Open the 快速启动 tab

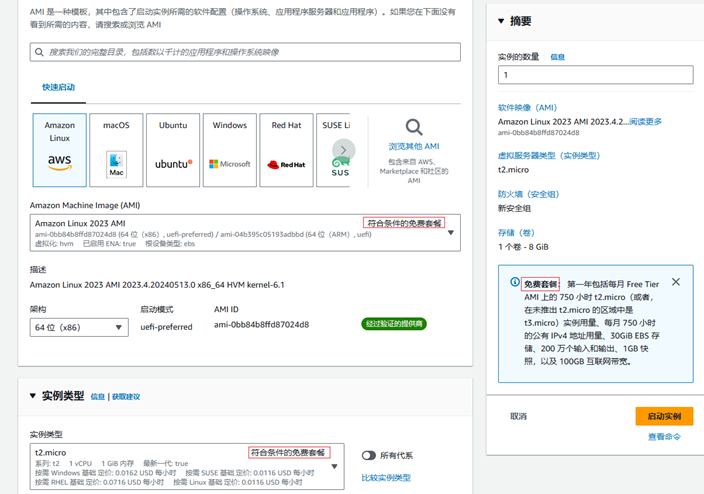click(x=58, y=87)
